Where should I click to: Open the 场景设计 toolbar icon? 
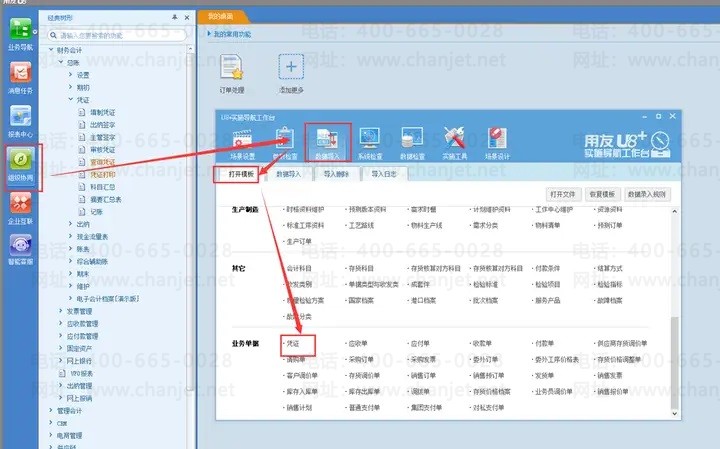pyautogui.click(x=497, y=138)
